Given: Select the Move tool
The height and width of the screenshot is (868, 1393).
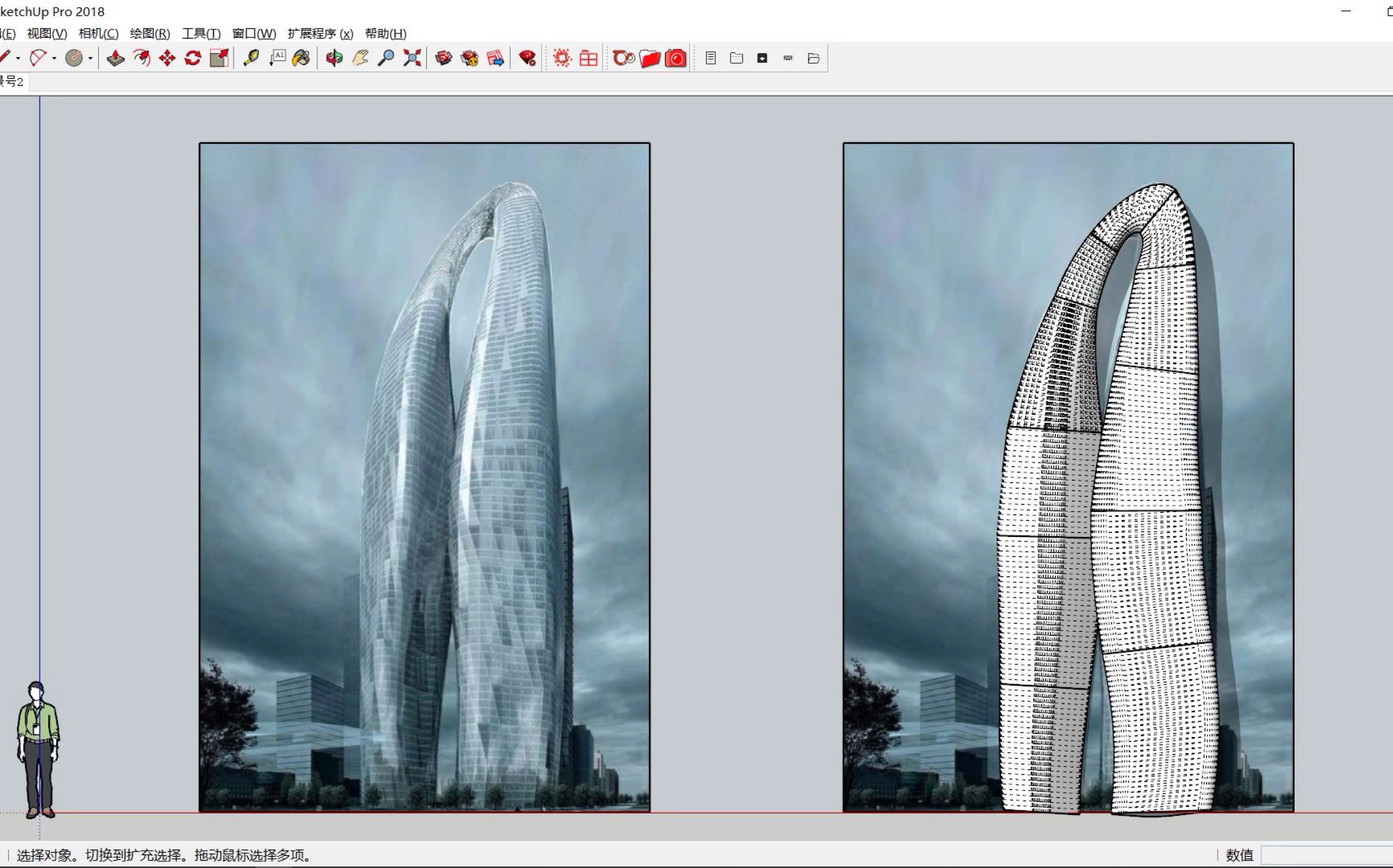Looking at the screenshot, I should pyautogui.click(x=166, y=57).
